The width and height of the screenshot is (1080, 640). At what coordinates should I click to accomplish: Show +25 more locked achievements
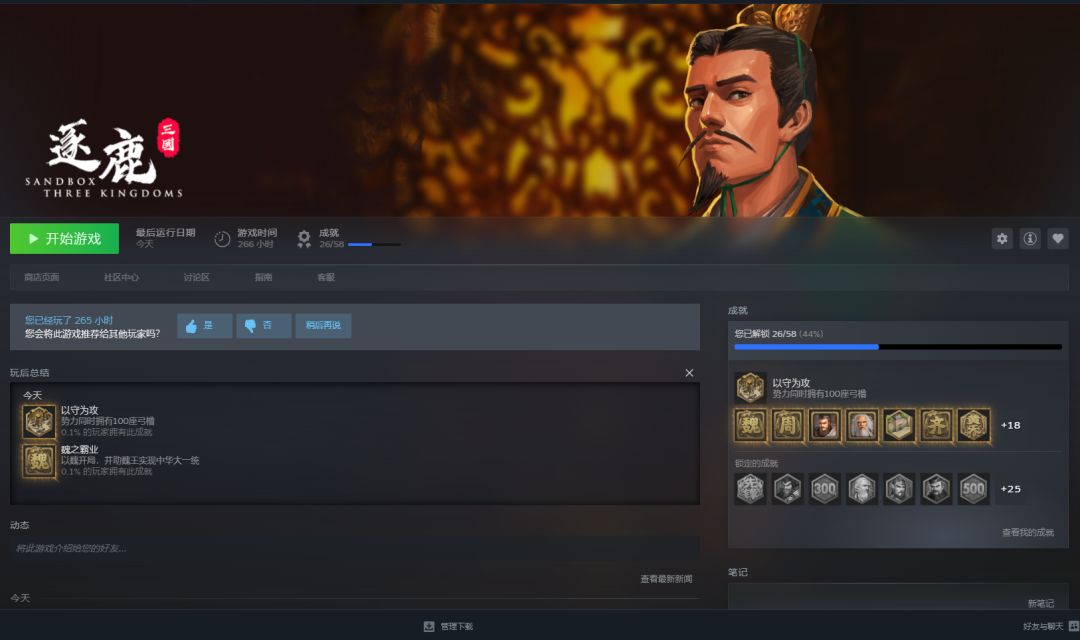[x=1010, y=489]
